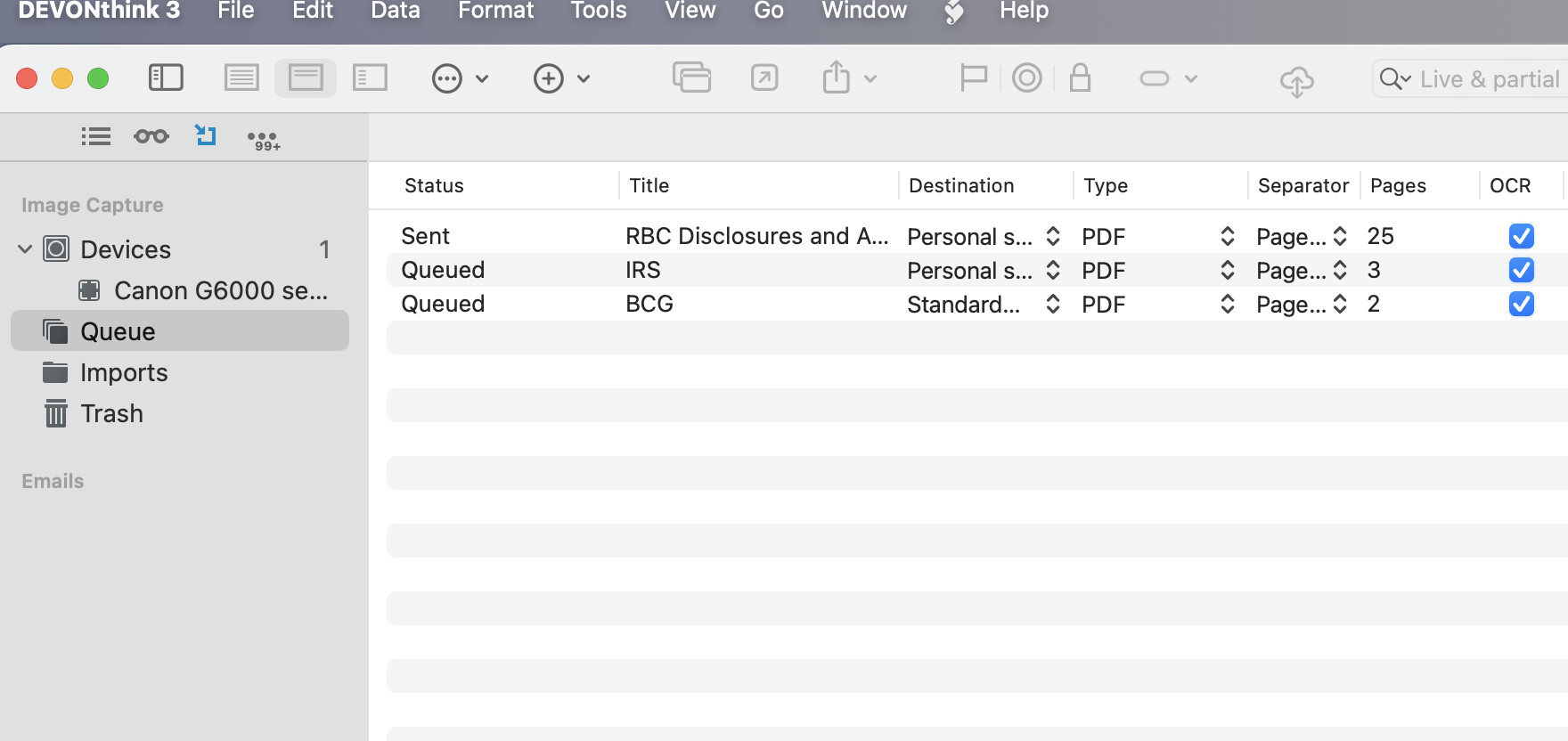Toggle OCR checkbox for IRS row
The height and width of the screenshot is (741, 1568).
pos(1521,270)
